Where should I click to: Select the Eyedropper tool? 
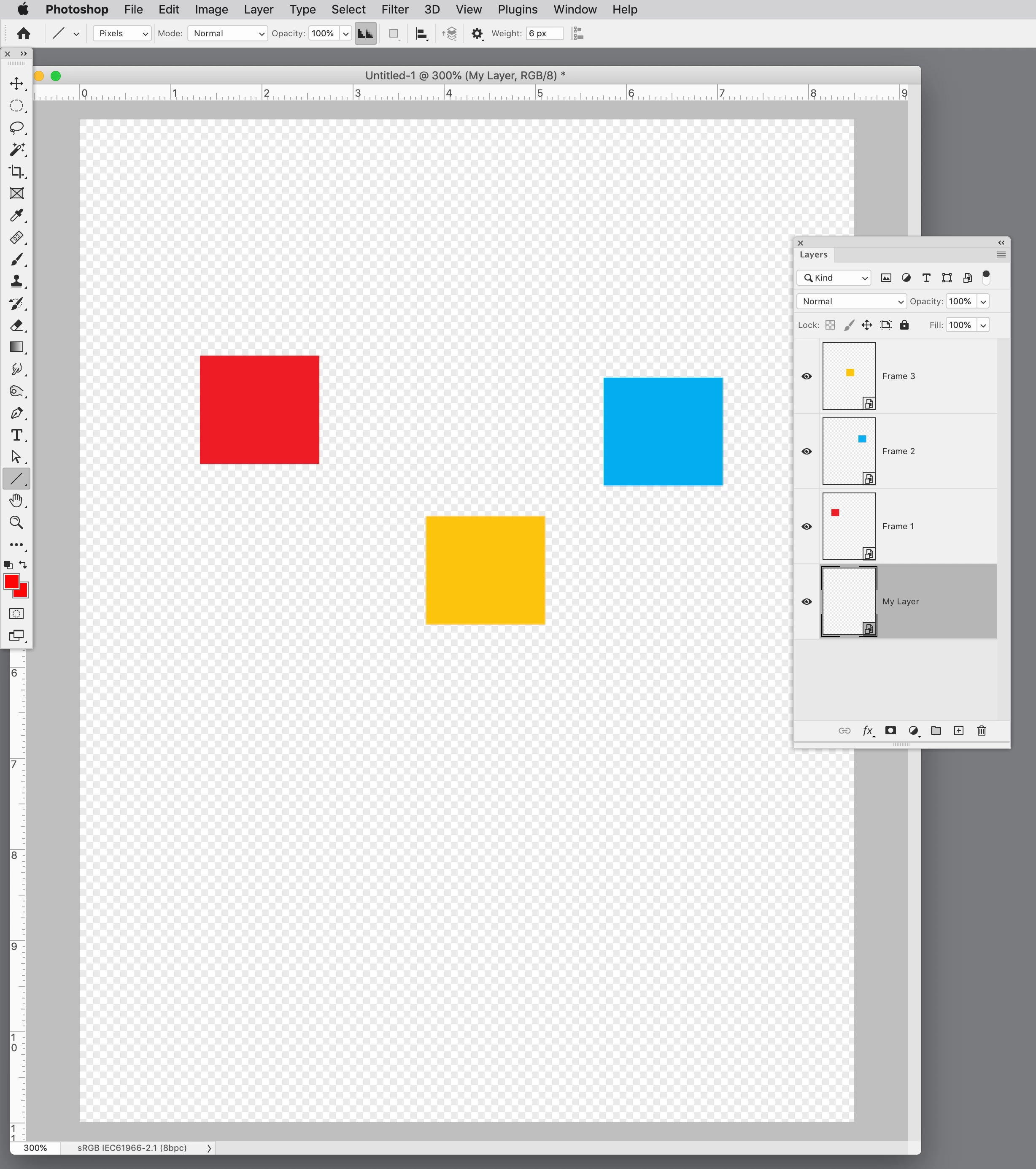tap(16, 216)
